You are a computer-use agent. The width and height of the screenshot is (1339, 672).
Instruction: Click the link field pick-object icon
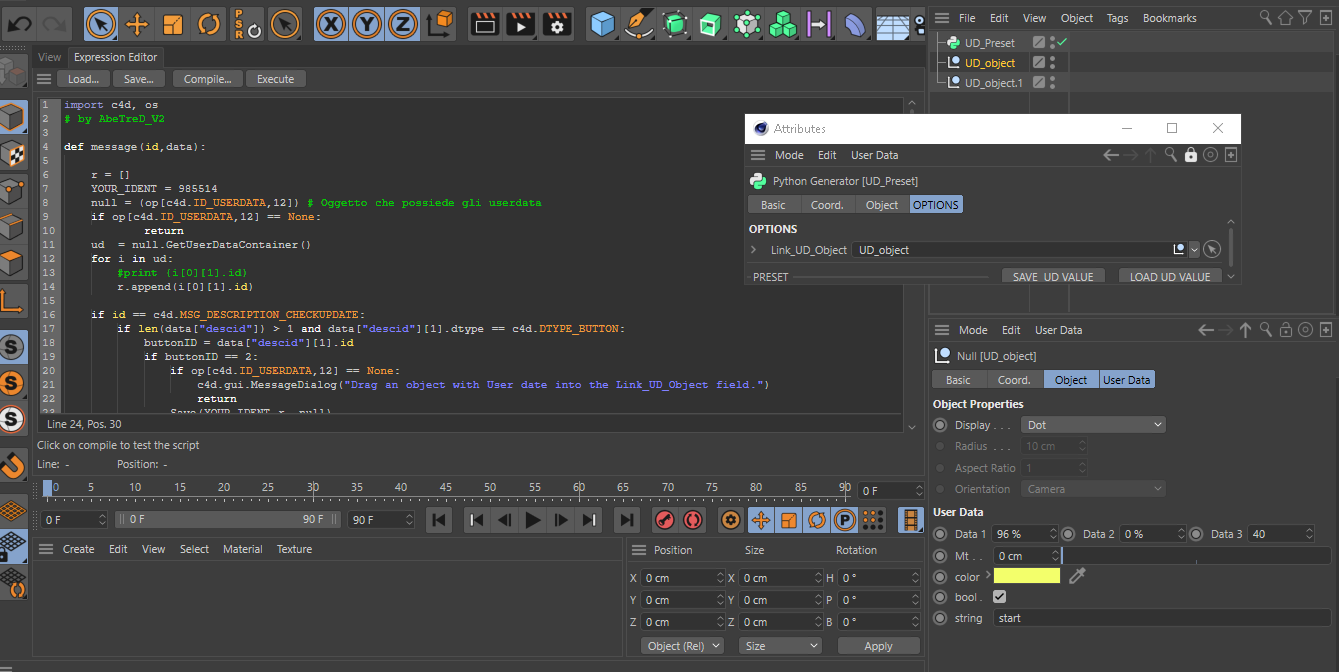click(1211, 250)
